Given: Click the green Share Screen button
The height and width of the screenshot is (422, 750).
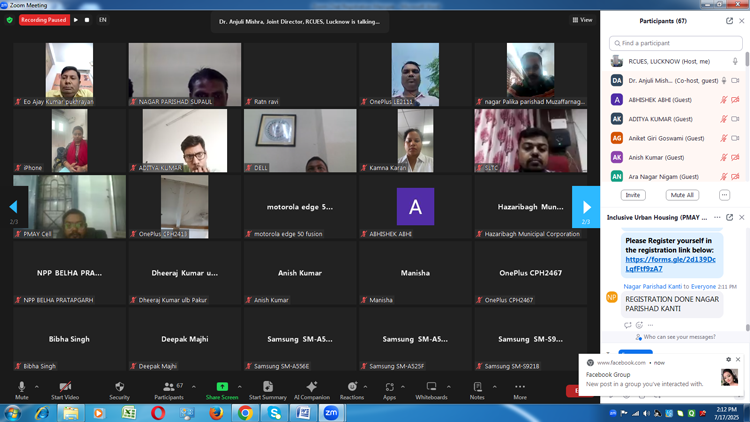Looking at the screenshot, I should [x=222, y=390].
